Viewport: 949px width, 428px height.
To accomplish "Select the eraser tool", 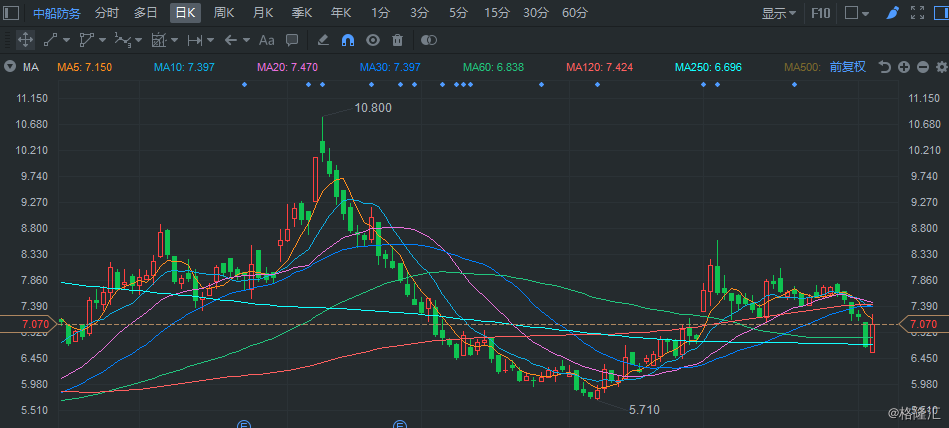I will coord(322,40).
